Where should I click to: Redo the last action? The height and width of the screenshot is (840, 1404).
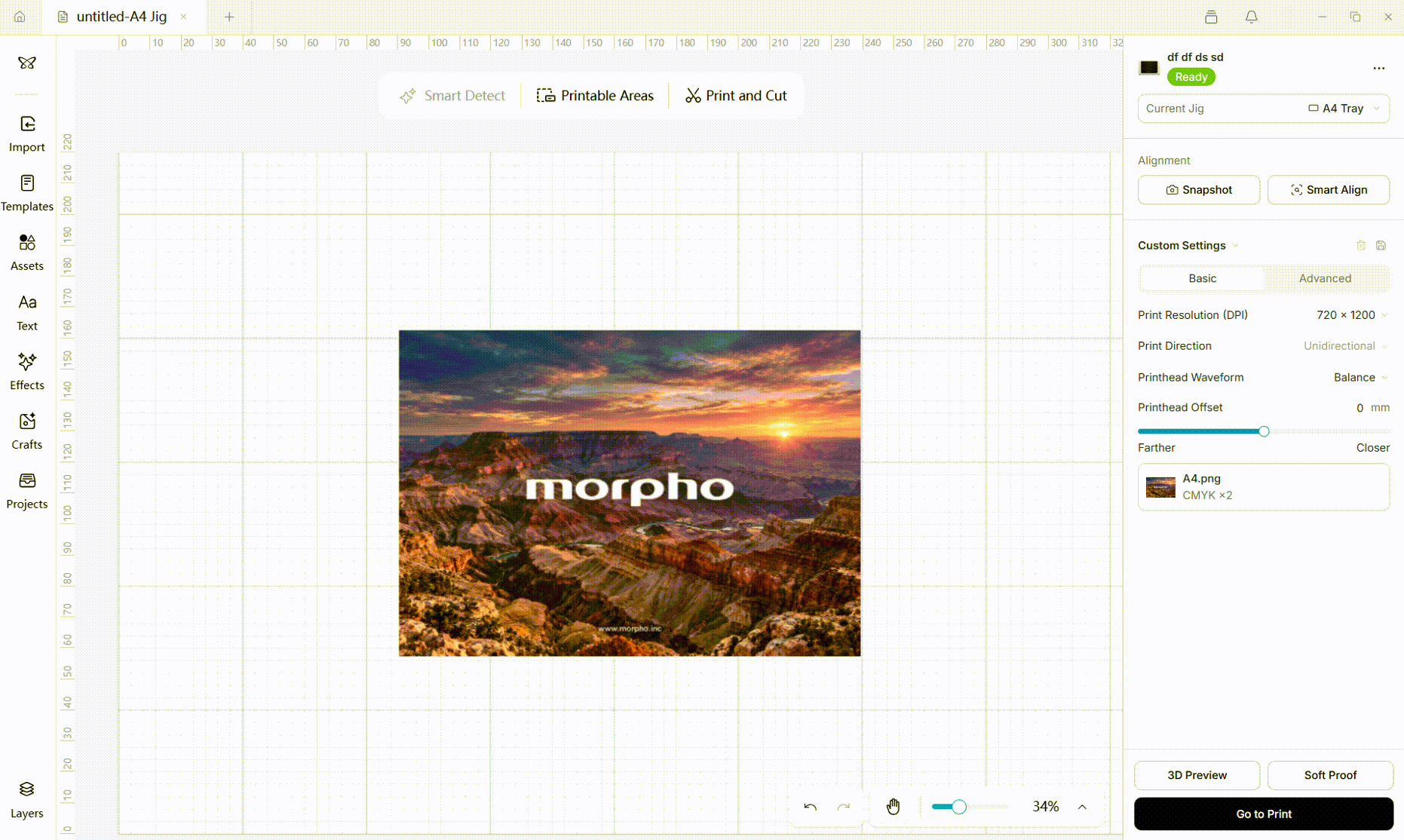click(844, 807)
